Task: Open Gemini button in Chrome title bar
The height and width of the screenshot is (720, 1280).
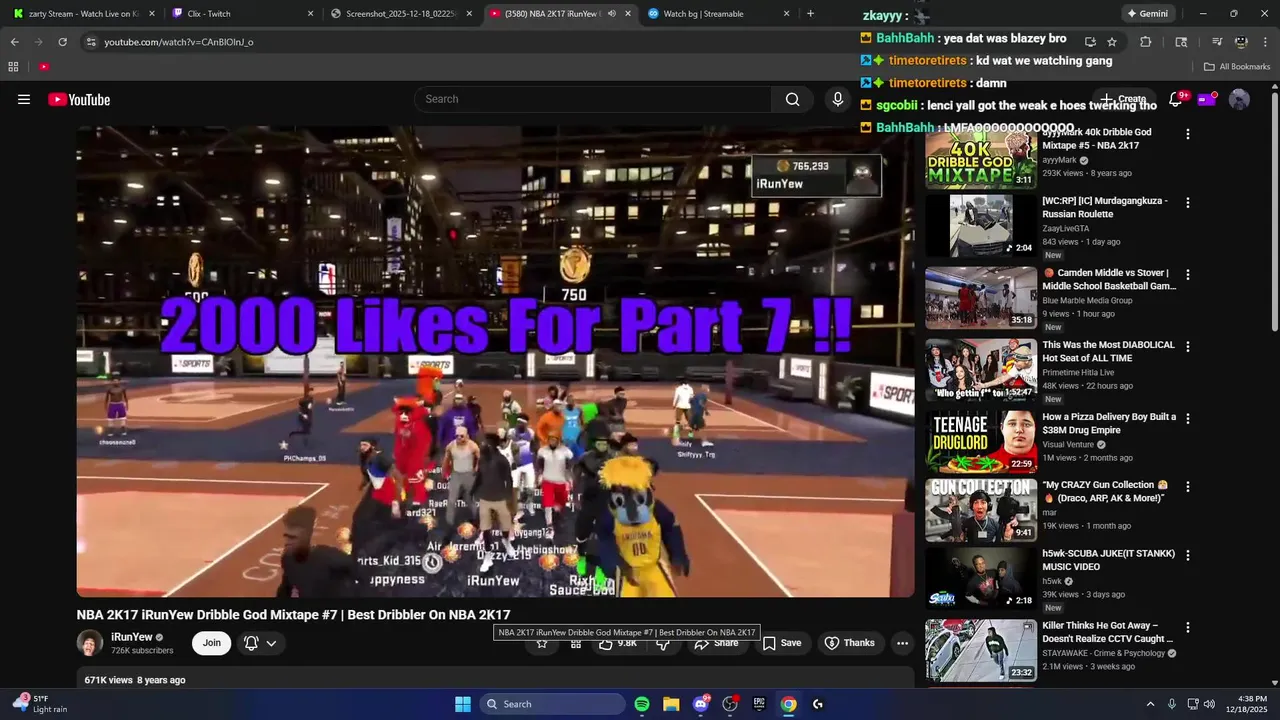Action: click(1147, 14)
